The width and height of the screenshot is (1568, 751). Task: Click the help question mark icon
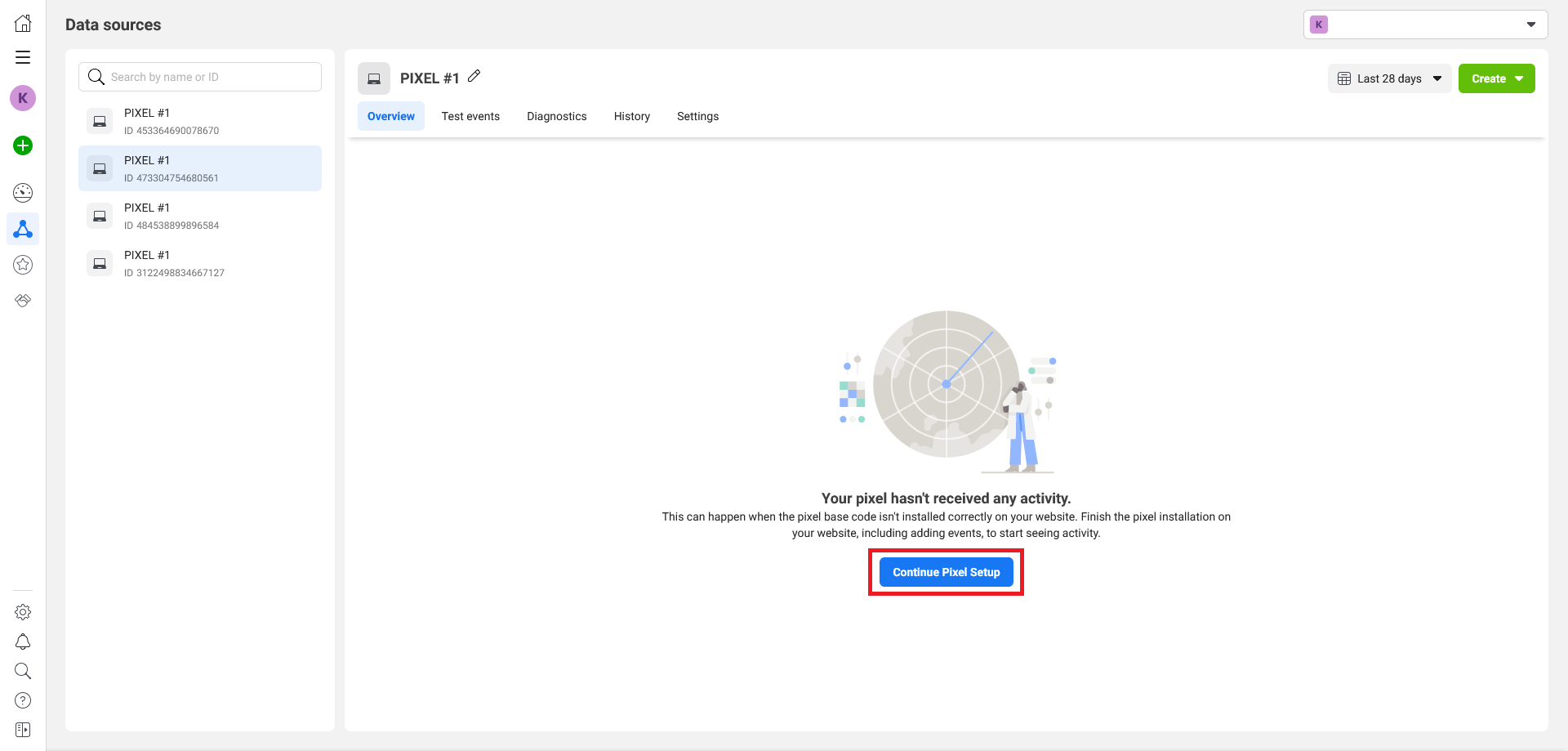23,700
